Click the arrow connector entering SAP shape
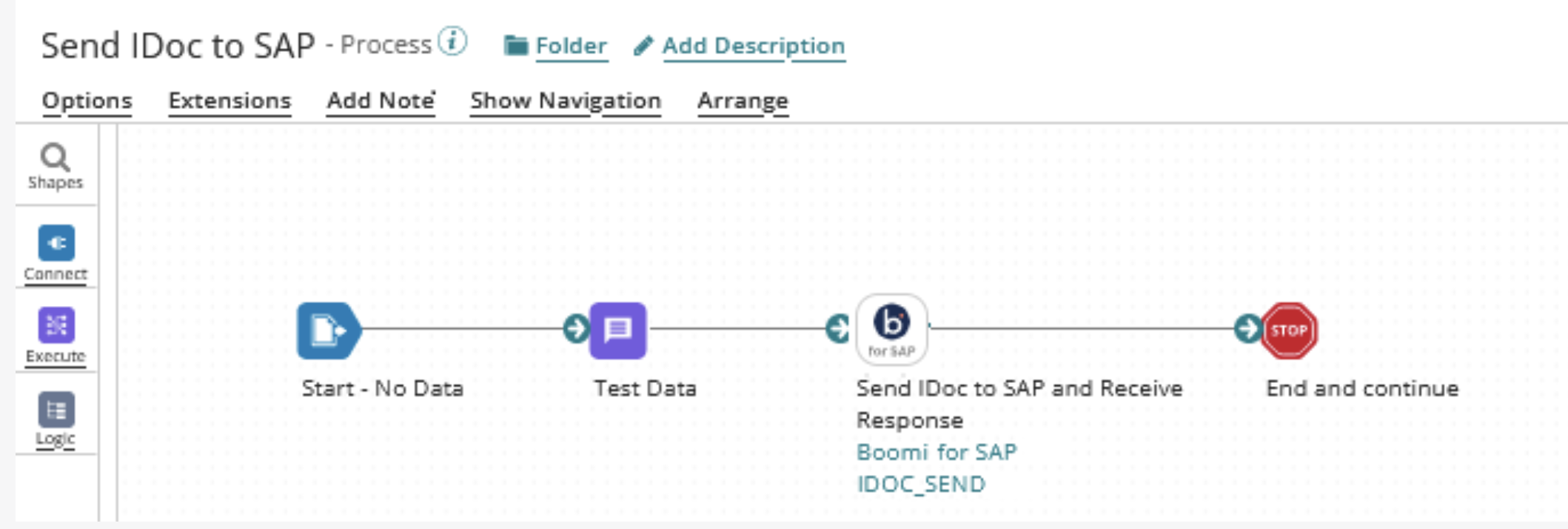1568x529 pixels. pos(838,328)
